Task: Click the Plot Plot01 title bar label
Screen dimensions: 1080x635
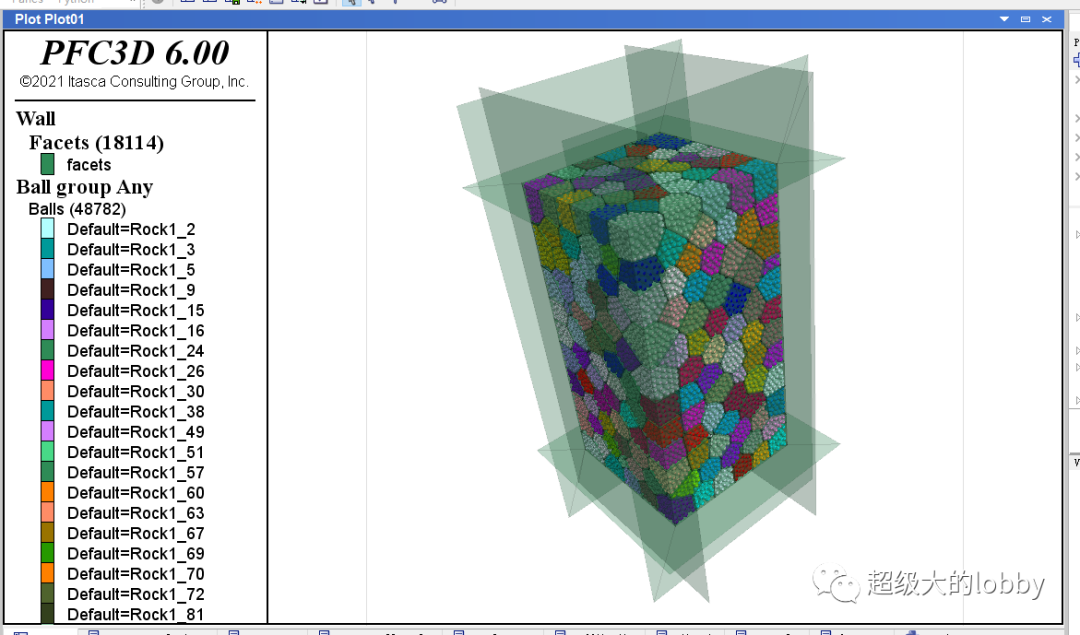Action: 50,19
